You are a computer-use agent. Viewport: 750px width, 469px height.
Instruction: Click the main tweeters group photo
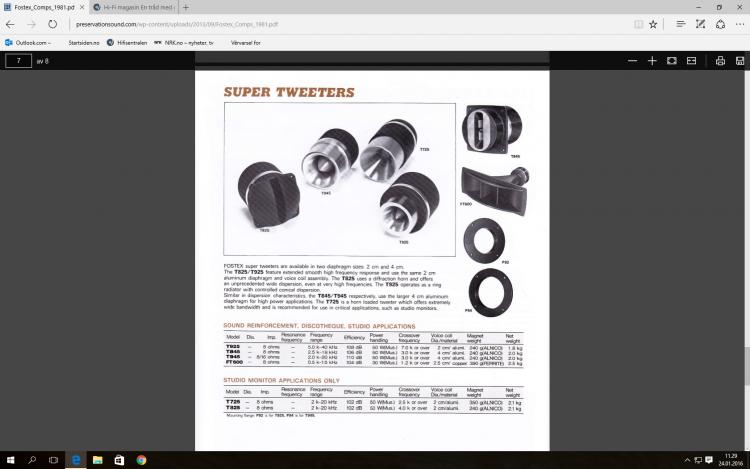pyautogui.click(x=340, y=179)
